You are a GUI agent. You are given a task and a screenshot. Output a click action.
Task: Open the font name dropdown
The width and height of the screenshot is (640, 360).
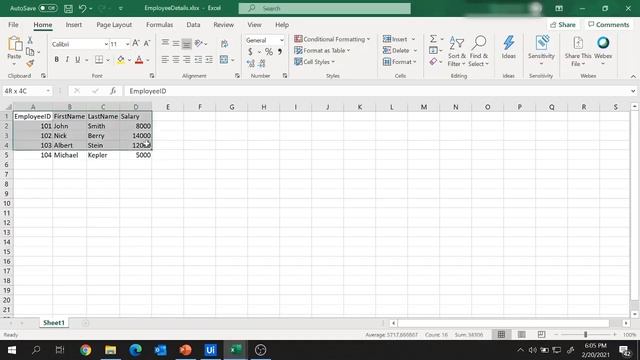[106, 44]
